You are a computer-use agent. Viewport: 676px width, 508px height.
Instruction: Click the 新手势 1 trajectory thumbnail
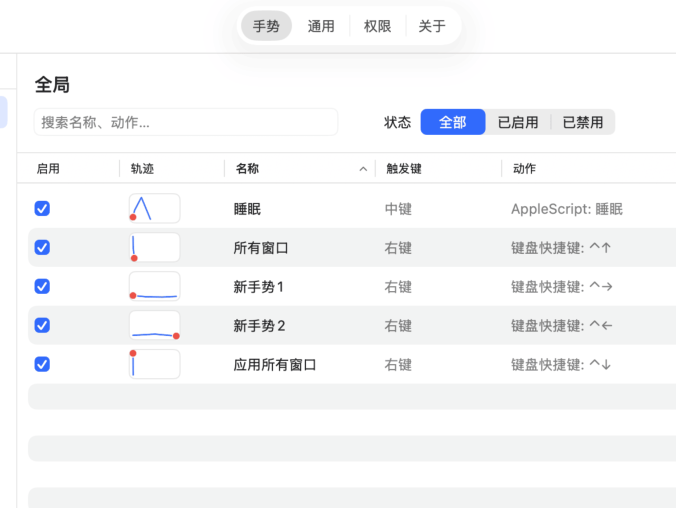154,286
